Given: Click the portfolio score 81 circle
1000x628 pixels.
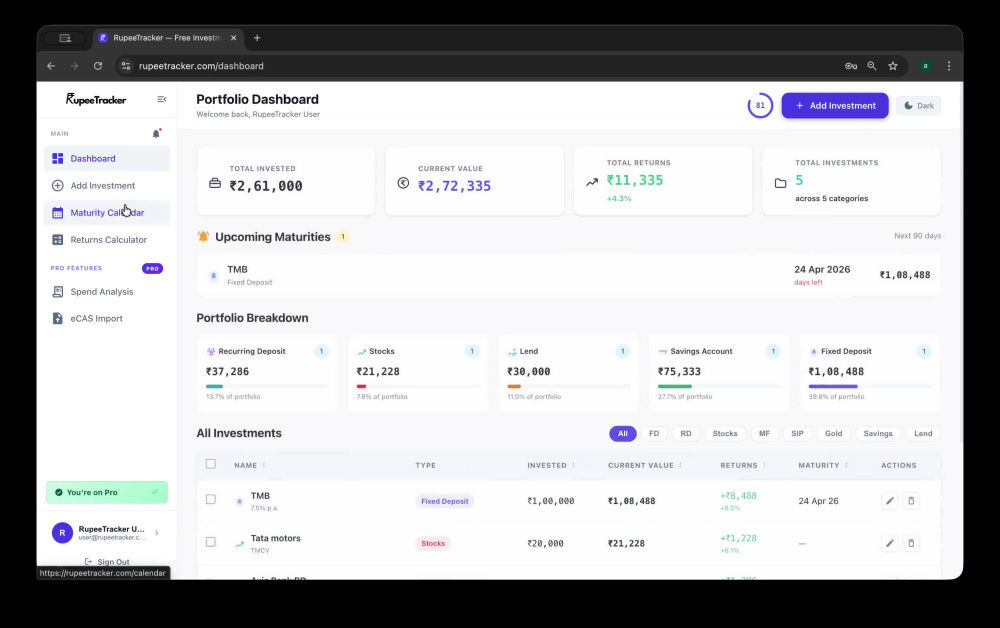Looking at the screenshot, I should click(760, 106).
